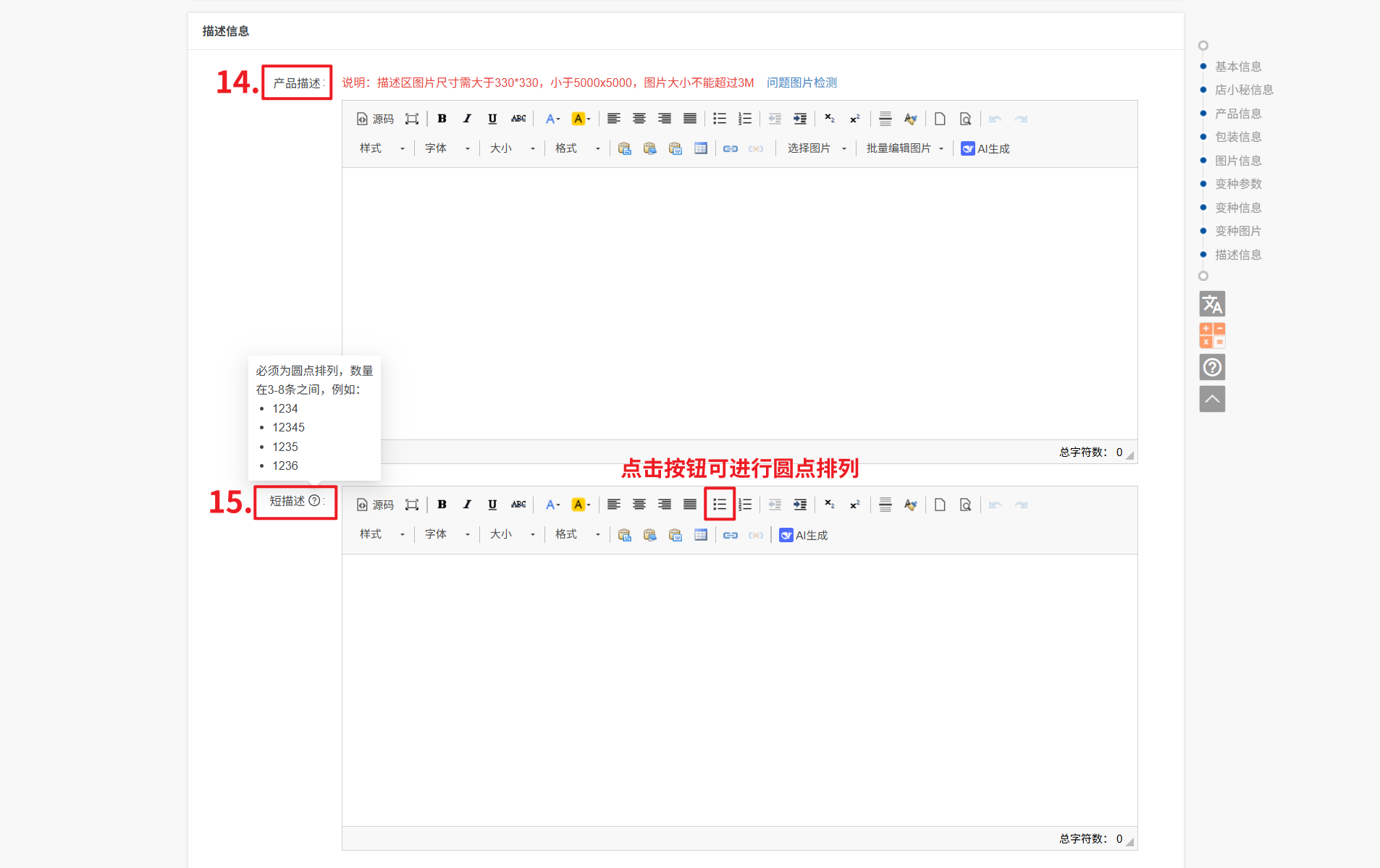This screenshot has height=868, width=1380.
Task: Jump to 基本信息 section in side navigation
Action: click(1237, 67)
